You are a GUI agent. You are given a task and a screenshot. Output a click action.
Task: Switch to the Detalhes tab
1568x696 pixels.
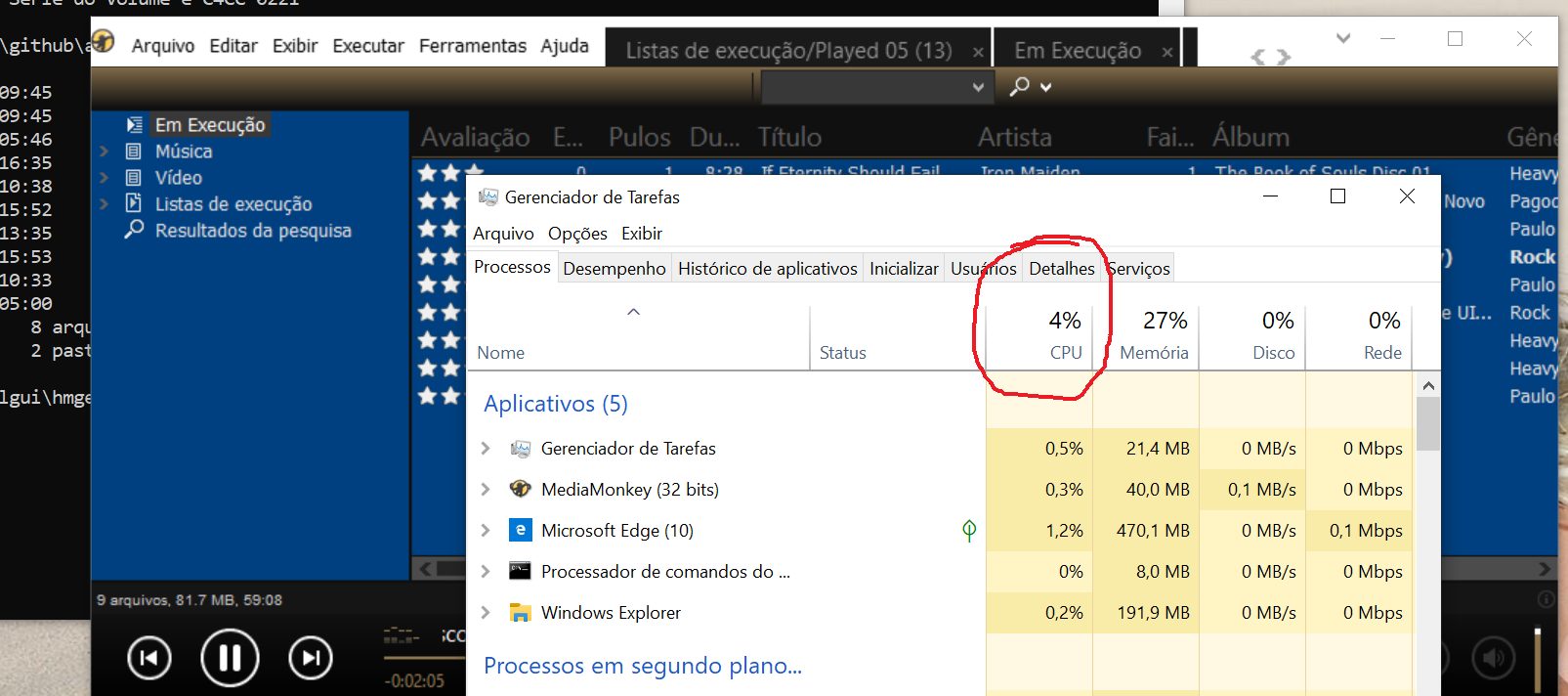tap(1062, 269)
